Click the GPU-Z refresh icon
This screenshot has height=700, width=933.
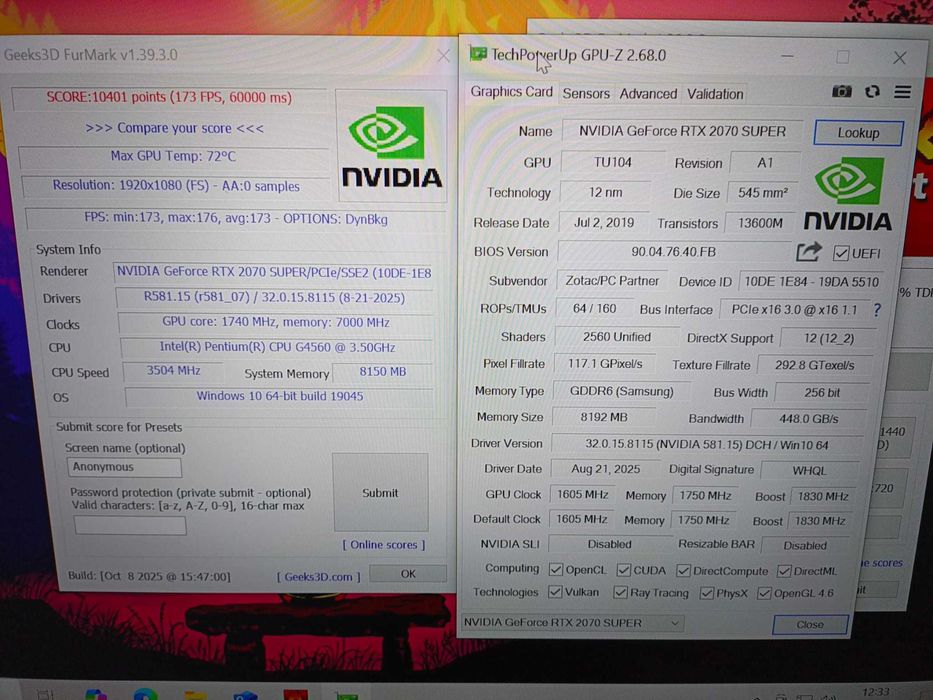coord(872,91)
